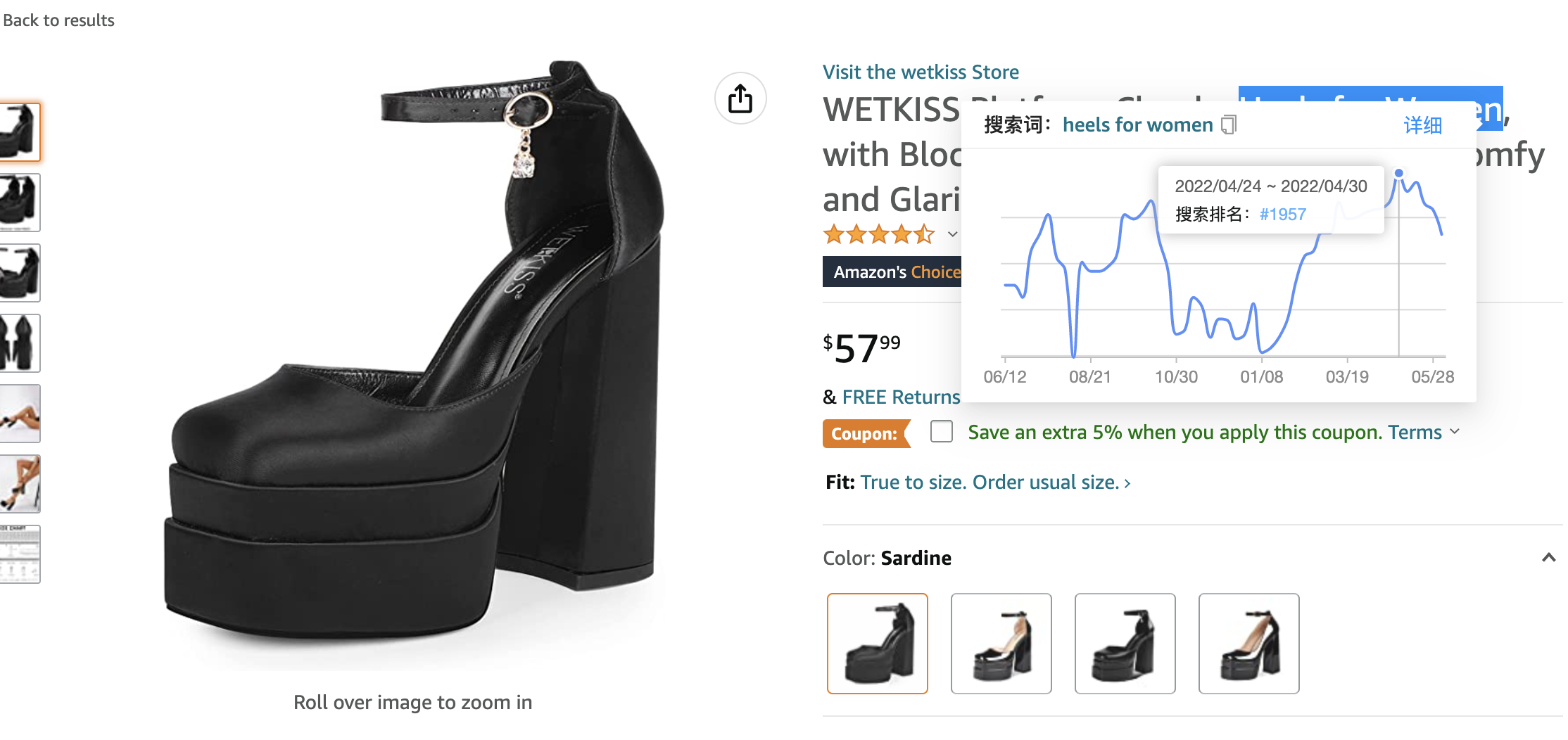Open the 详细 details link
Image resolution: width=1568 pixels, height=740 pixels.
point(1422,125)
